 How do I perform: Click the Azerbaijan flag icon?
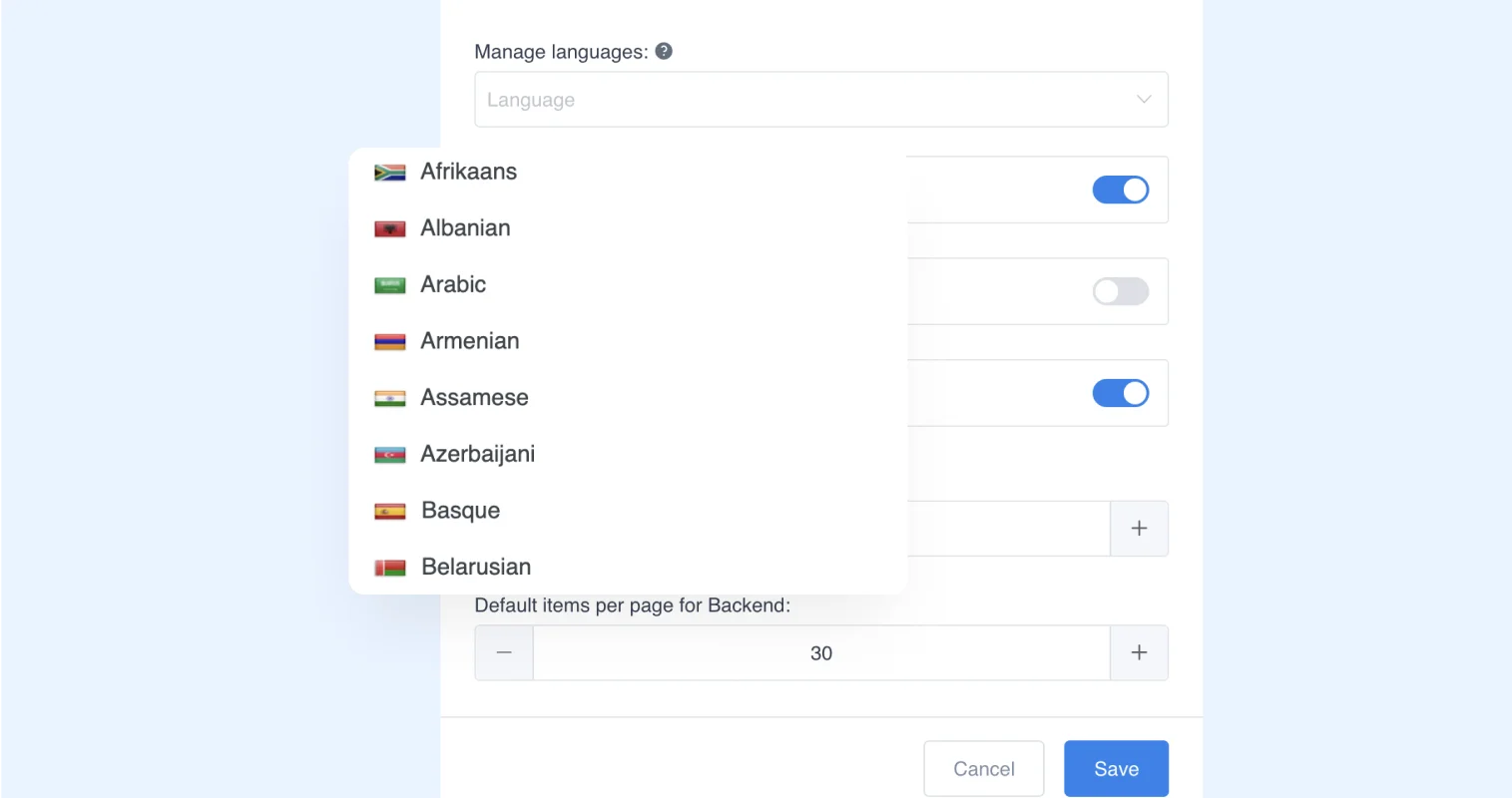click(x=389, y=455)
